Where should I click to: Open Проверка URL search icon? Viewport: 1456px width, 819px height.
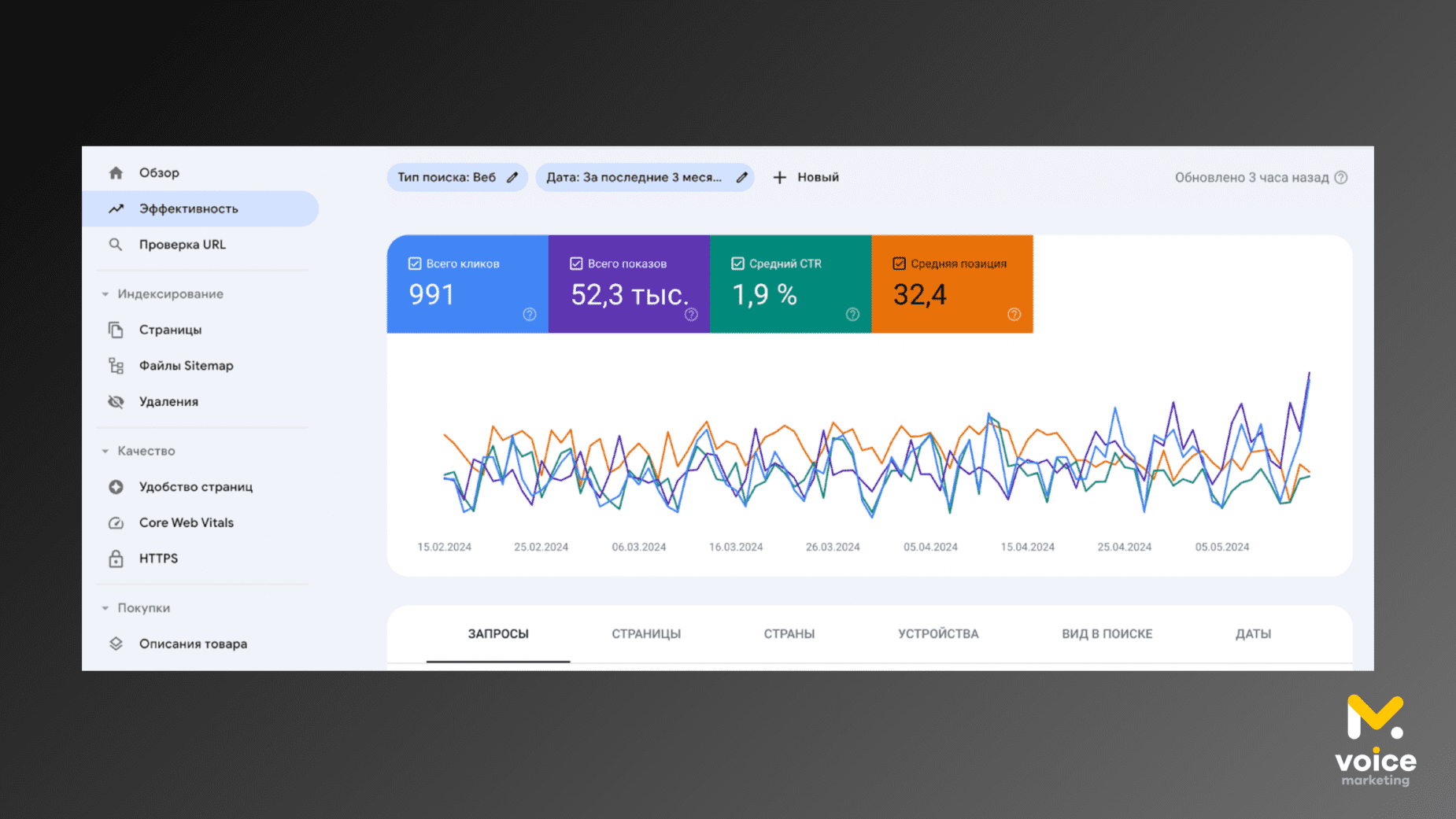coord(116,245)
